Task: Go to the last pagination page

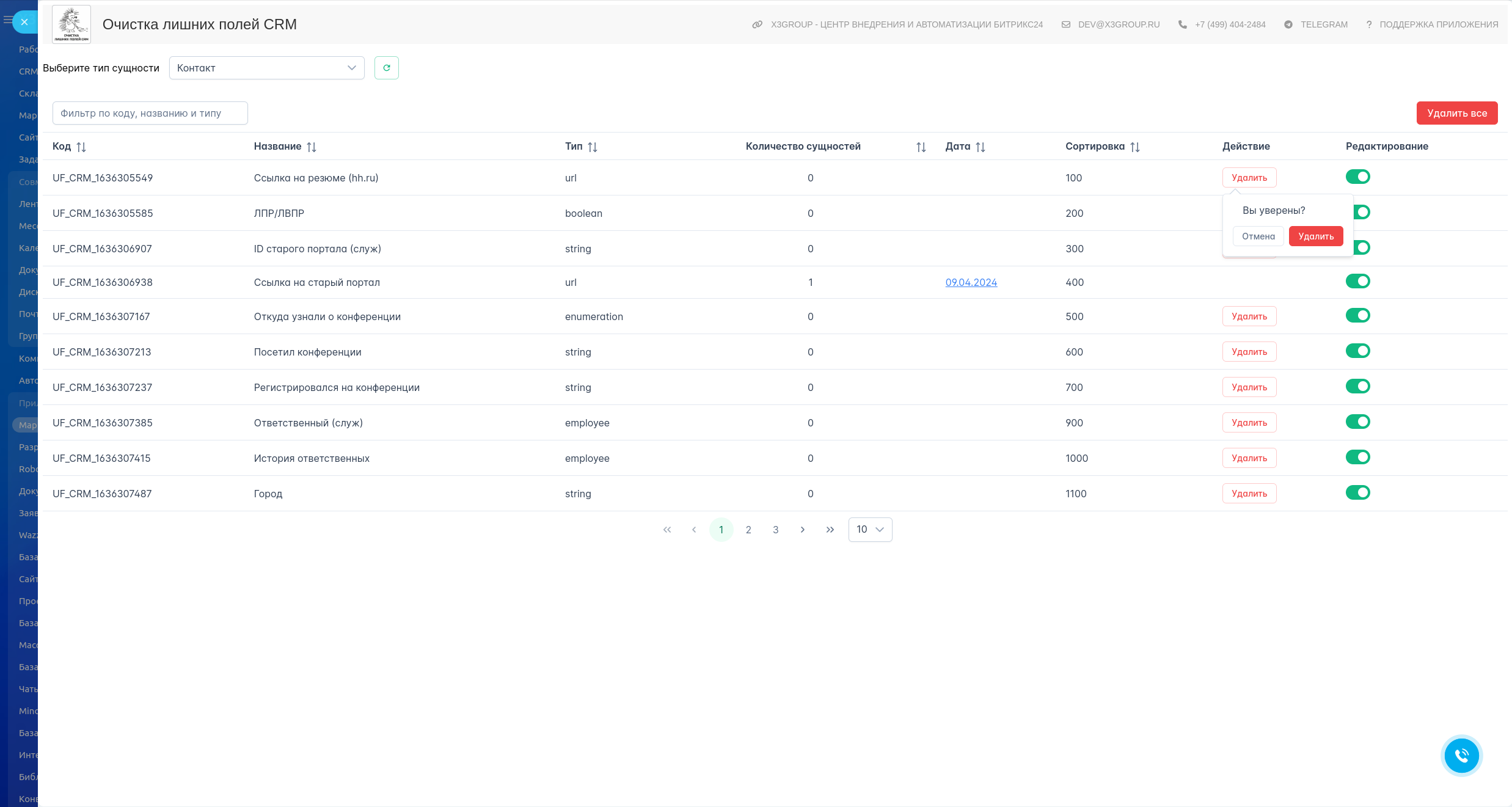Action: (x=830, y=530)
